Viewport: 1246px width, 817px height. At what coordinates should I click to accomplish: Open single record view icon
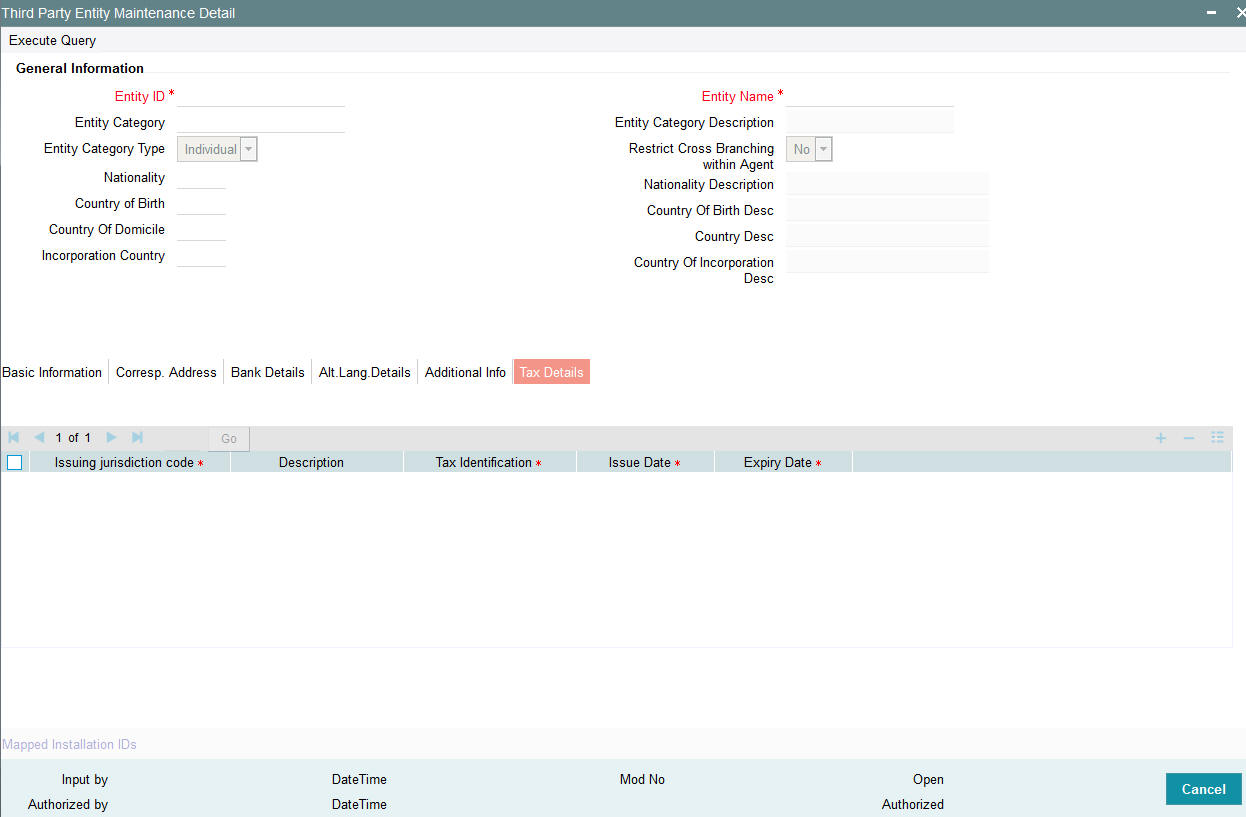(x=1217, y=438)
